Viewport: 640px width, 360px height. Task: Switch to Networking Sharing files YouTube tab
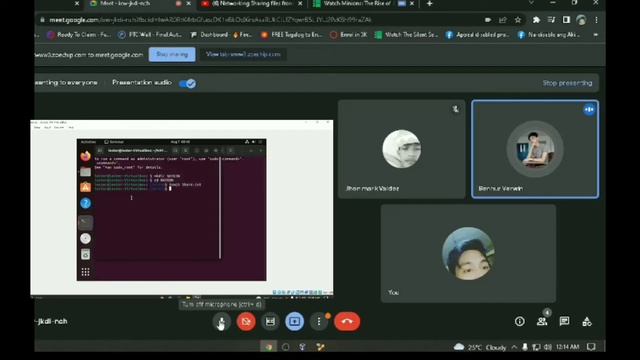coord(251,4)
